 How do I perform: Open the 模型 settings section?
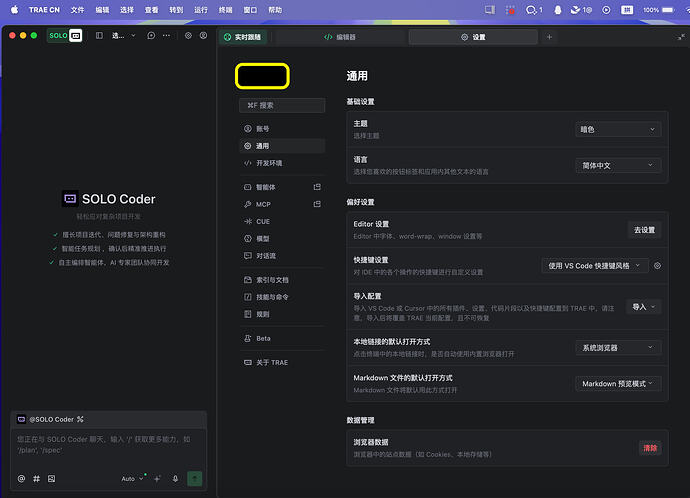point(282,238)
